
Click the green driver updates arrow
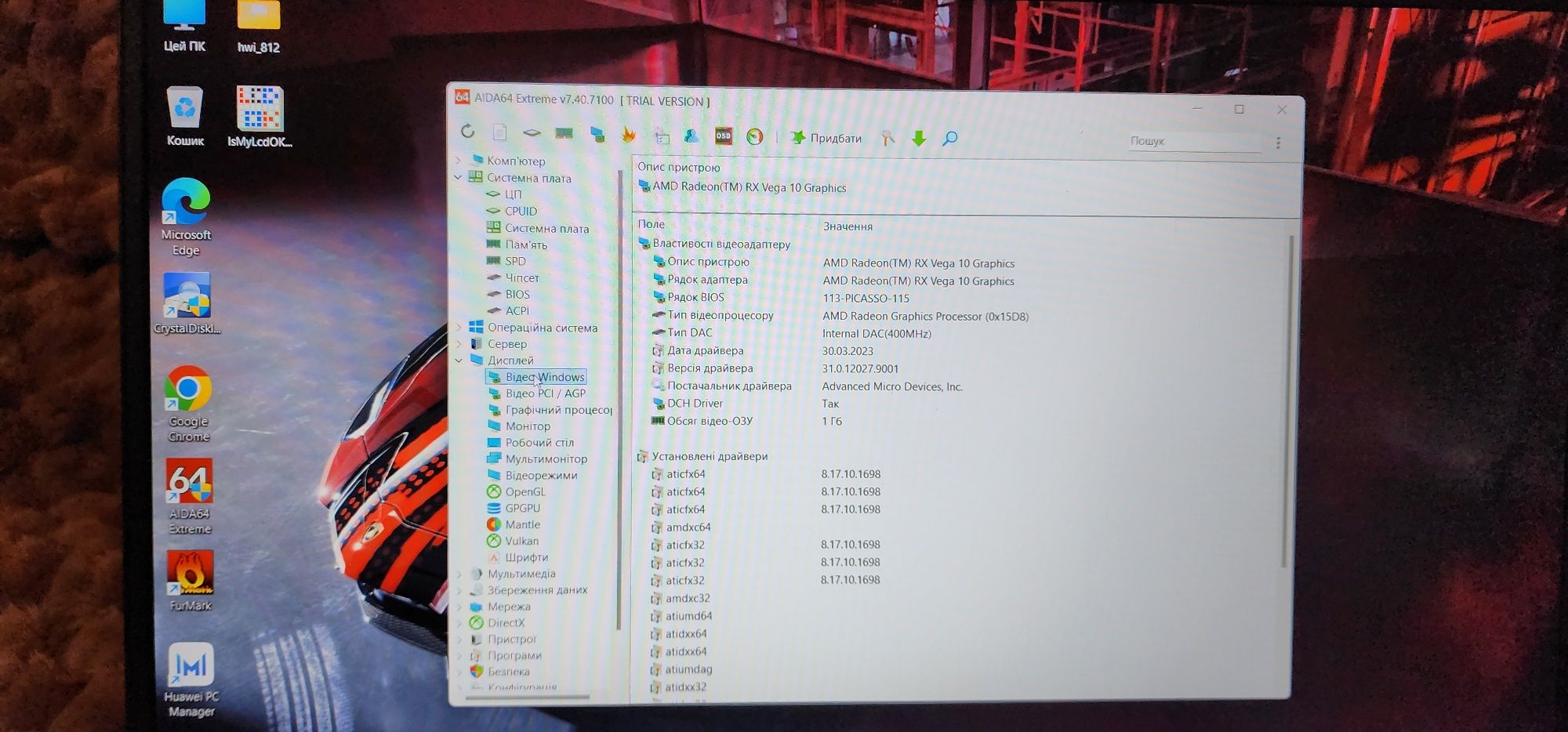tap(919, 139)
